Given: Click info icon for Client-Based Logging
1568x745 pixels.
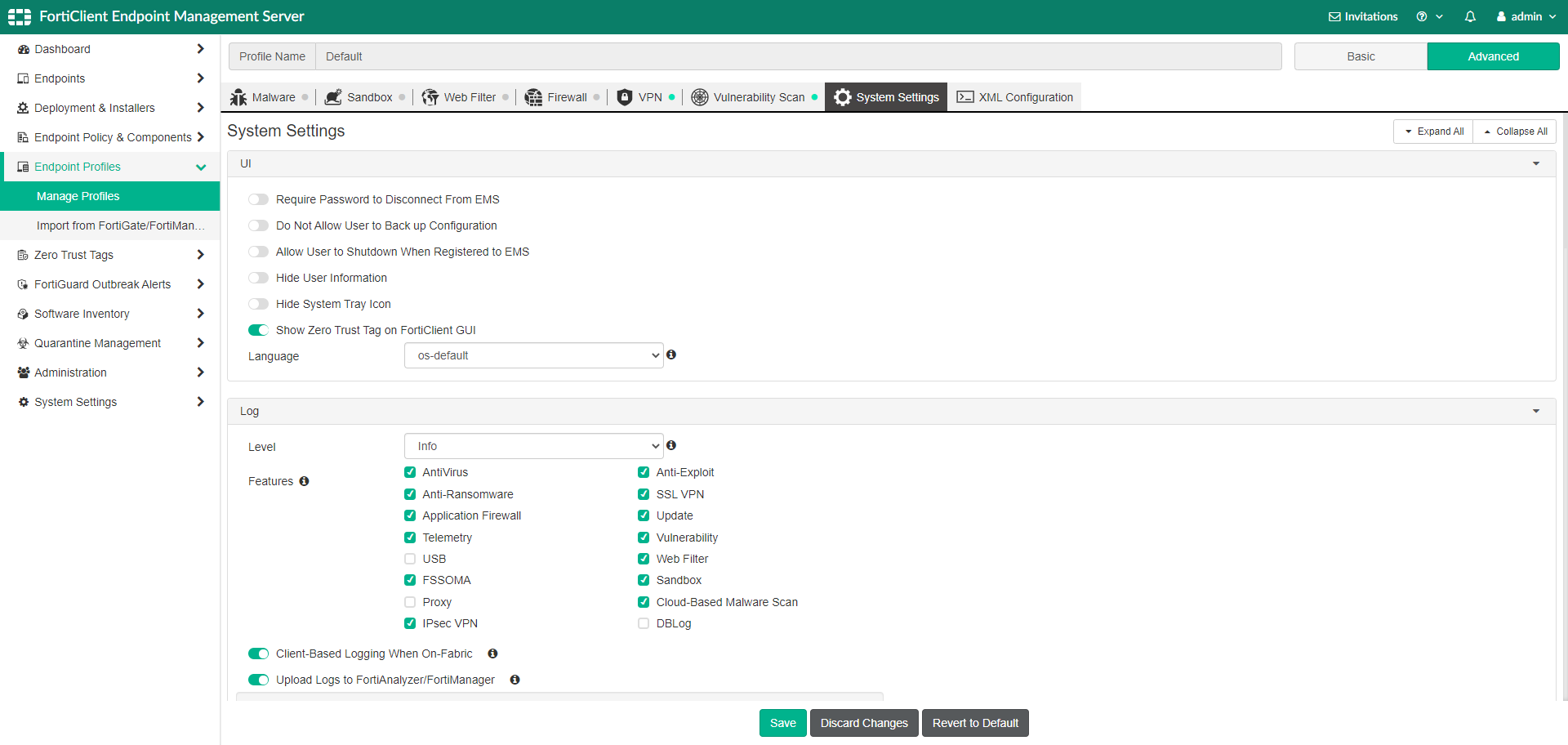Looking at the screenshot, I should [x=492, y=654].
